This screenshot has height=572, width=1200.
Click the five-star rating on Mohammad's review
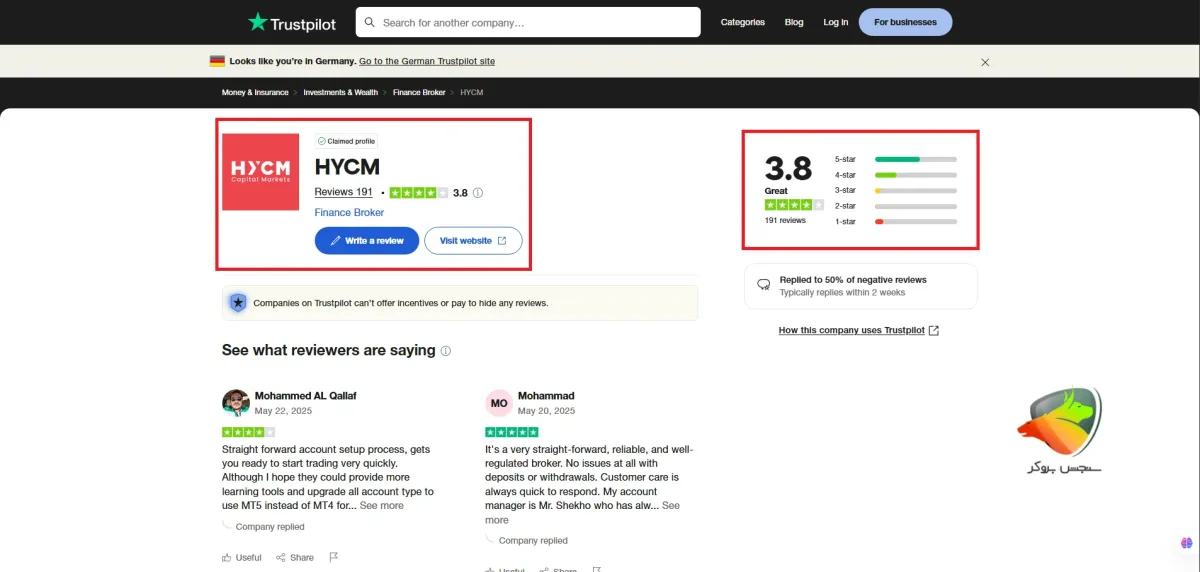(511, 432)
